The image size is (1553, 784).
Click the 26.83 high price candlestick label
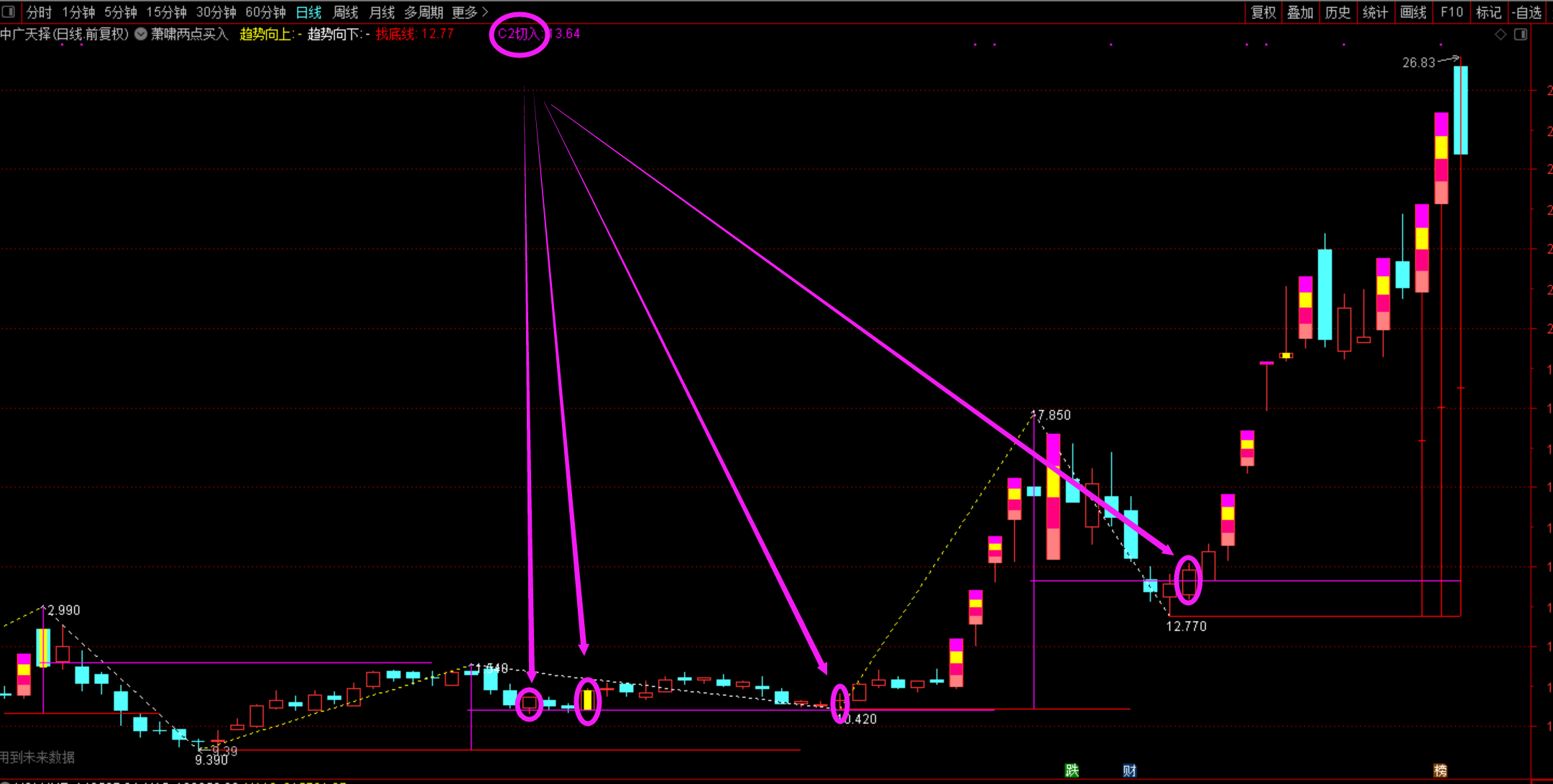(x=1418, y=63)
